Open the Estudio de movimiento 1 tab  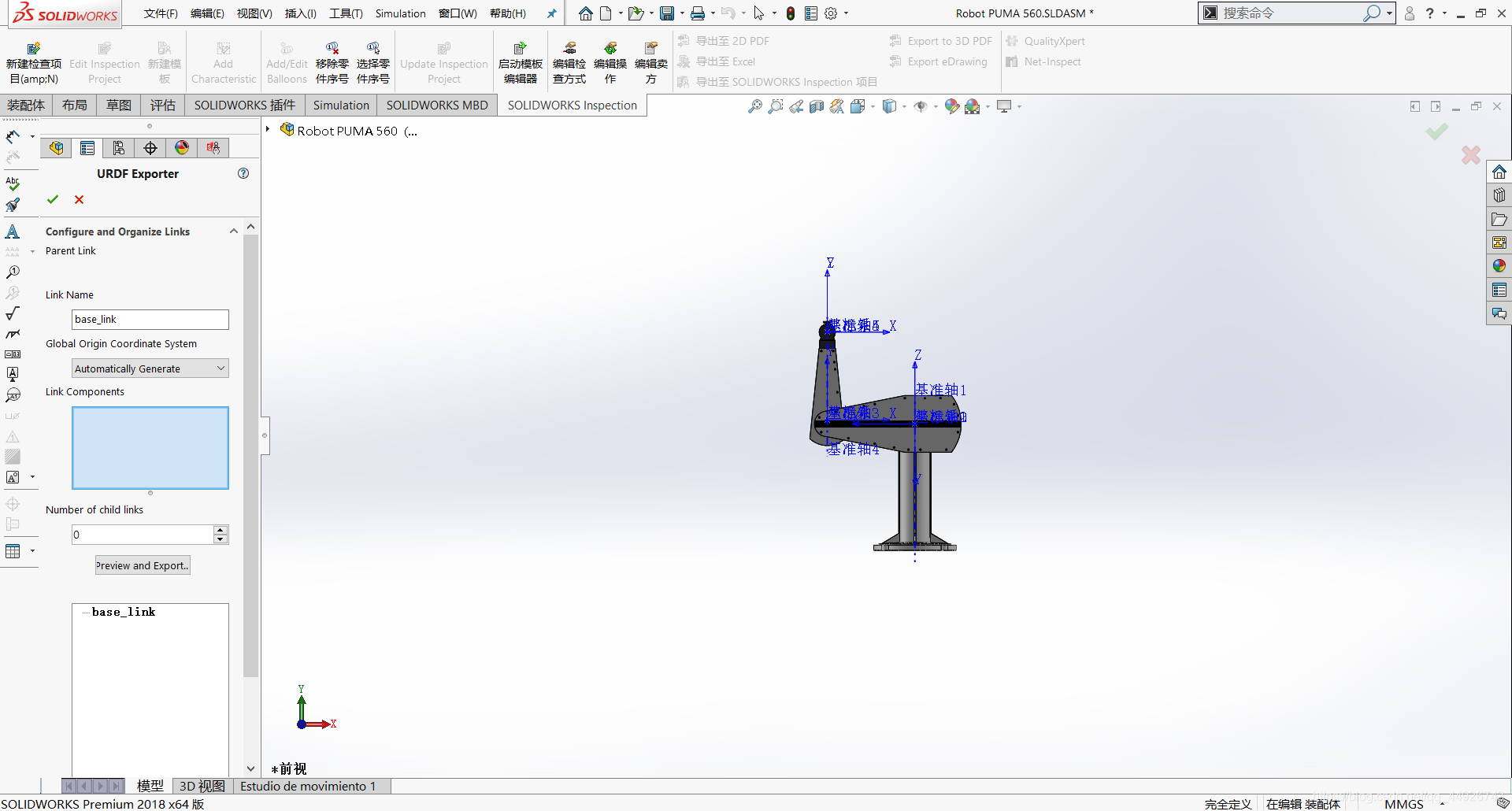point(308,786)
